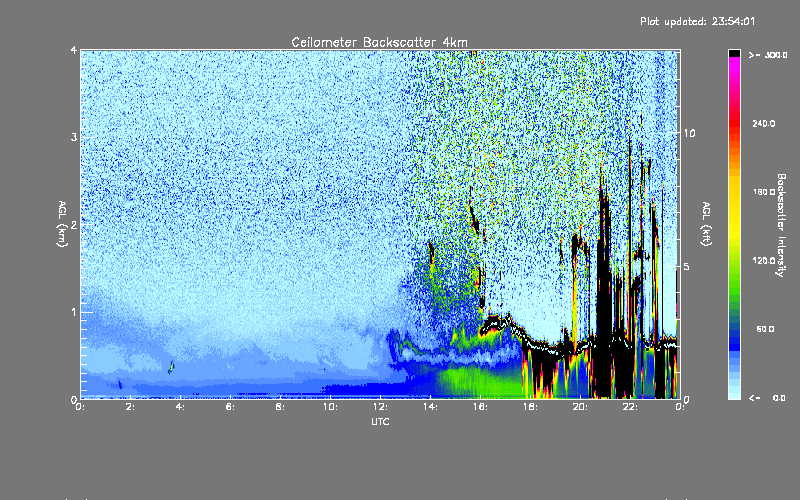
Task: Click the '6:' hour tick label
Action: tap(231, 407)
